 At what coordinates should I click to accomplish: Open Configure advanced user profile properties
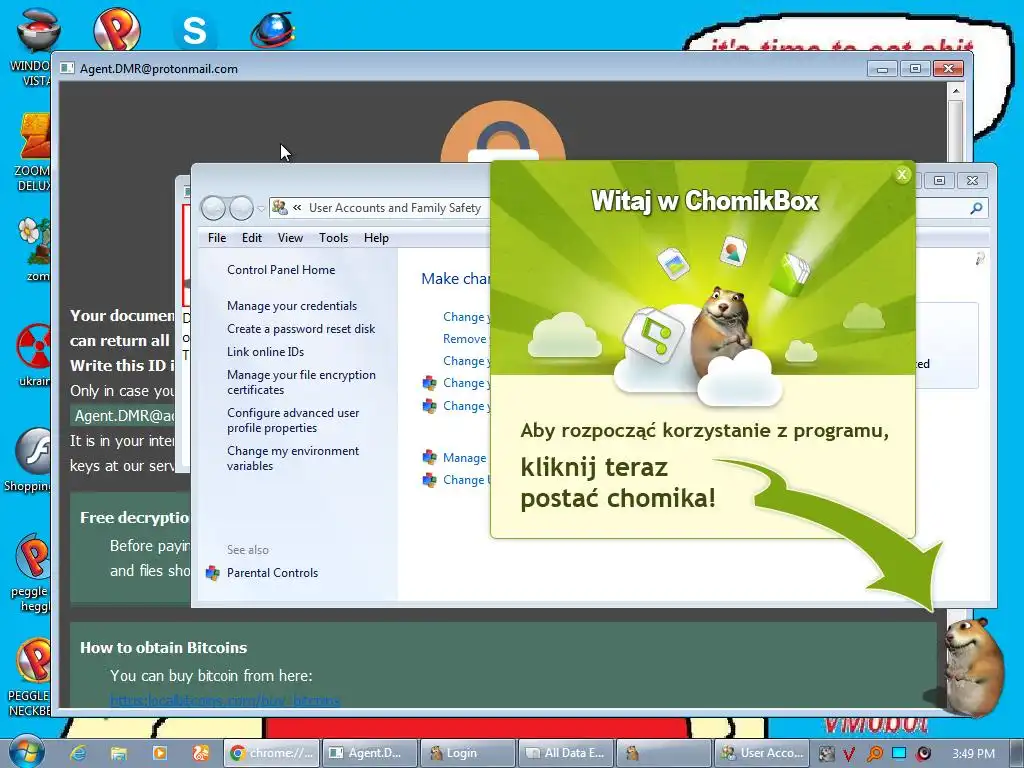pos(293,420)
